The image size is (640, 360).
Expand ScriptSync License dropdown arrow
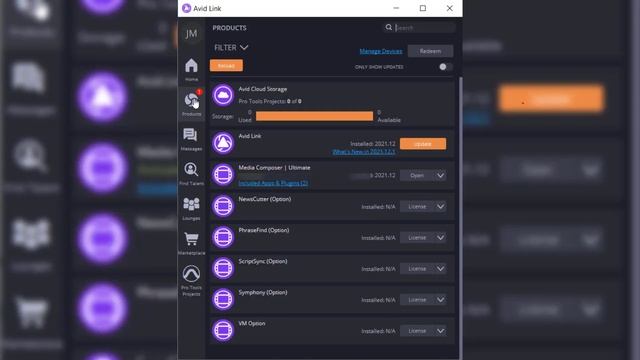click(x=440, y=269)
